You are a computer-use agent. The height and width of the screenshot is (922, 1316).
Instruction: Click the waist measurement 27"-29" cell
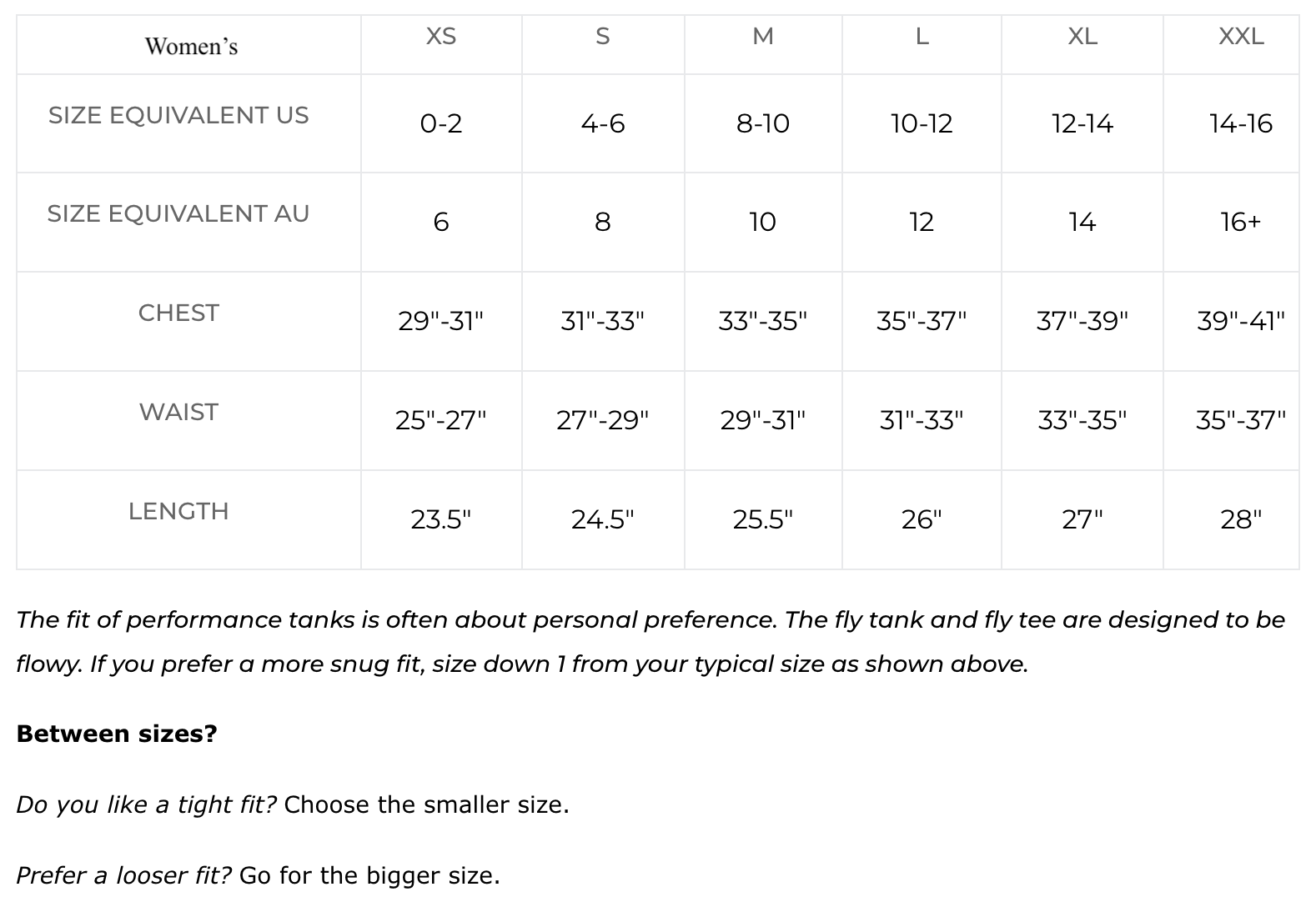603,420
